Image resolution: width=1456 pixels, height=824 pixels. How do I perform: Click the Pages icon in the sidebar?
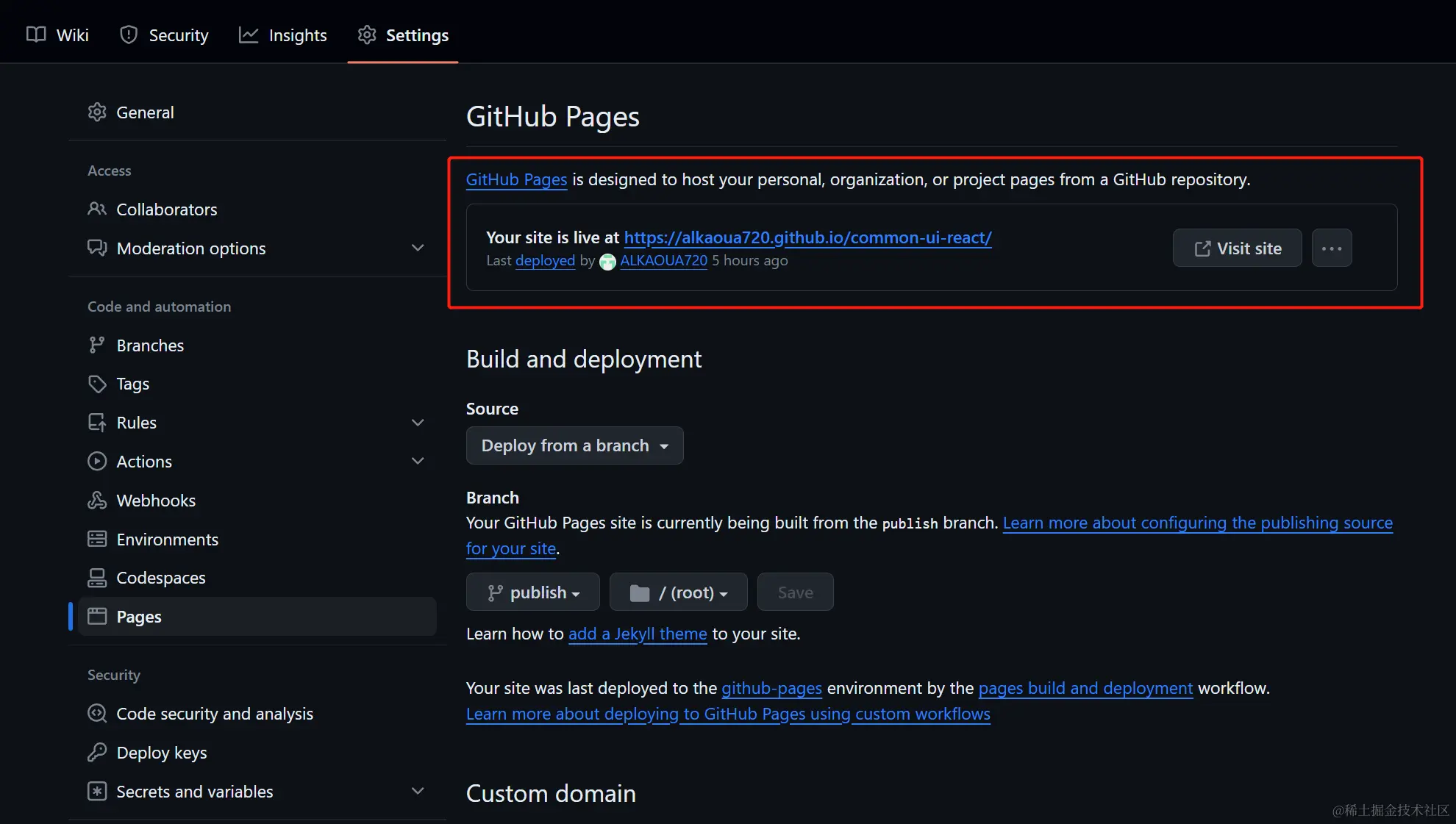pyautogui.click(x=98, y=616)
